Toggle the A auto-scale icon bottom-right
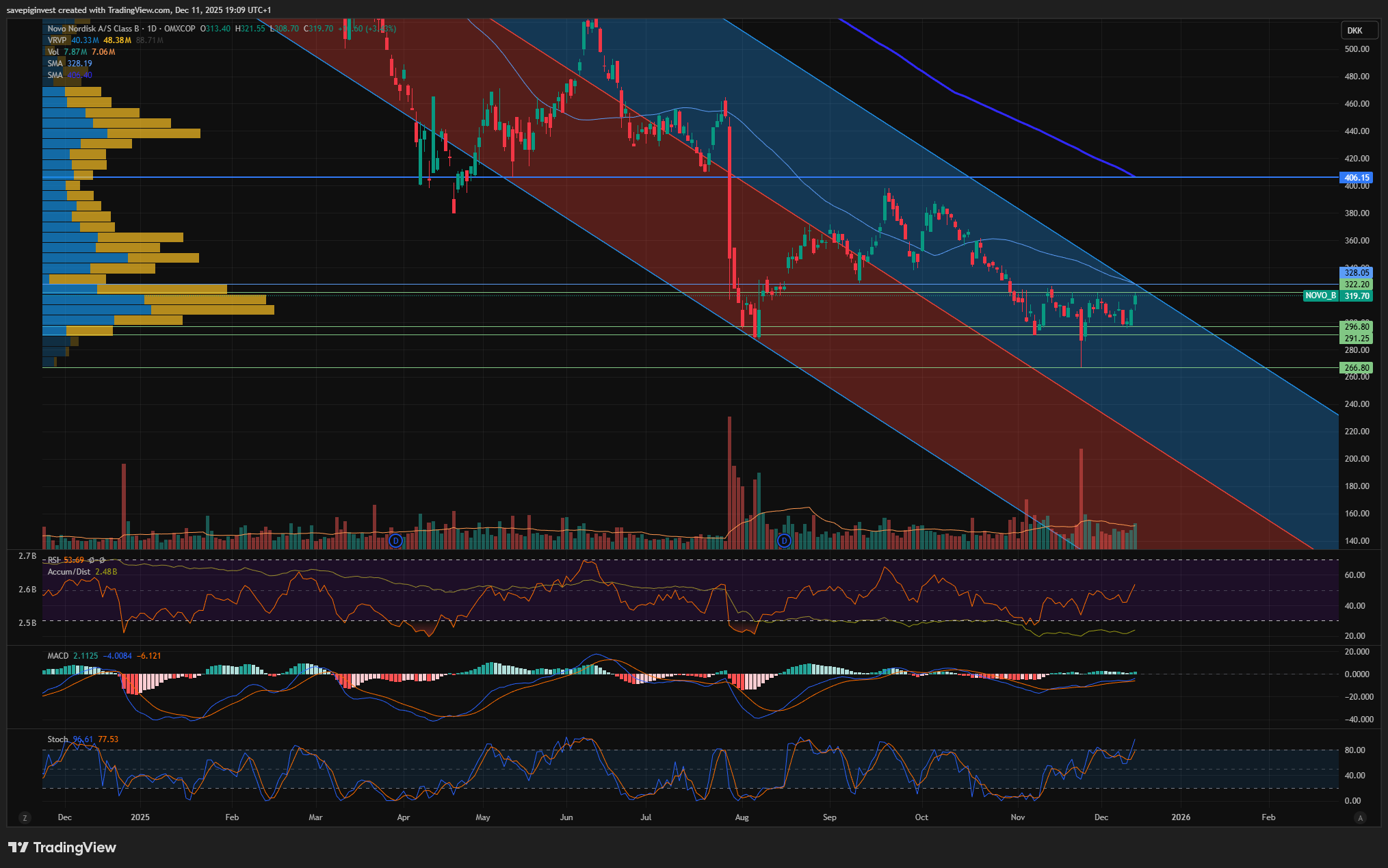This screenshot has width=1388, height=868. point(1360,817)
